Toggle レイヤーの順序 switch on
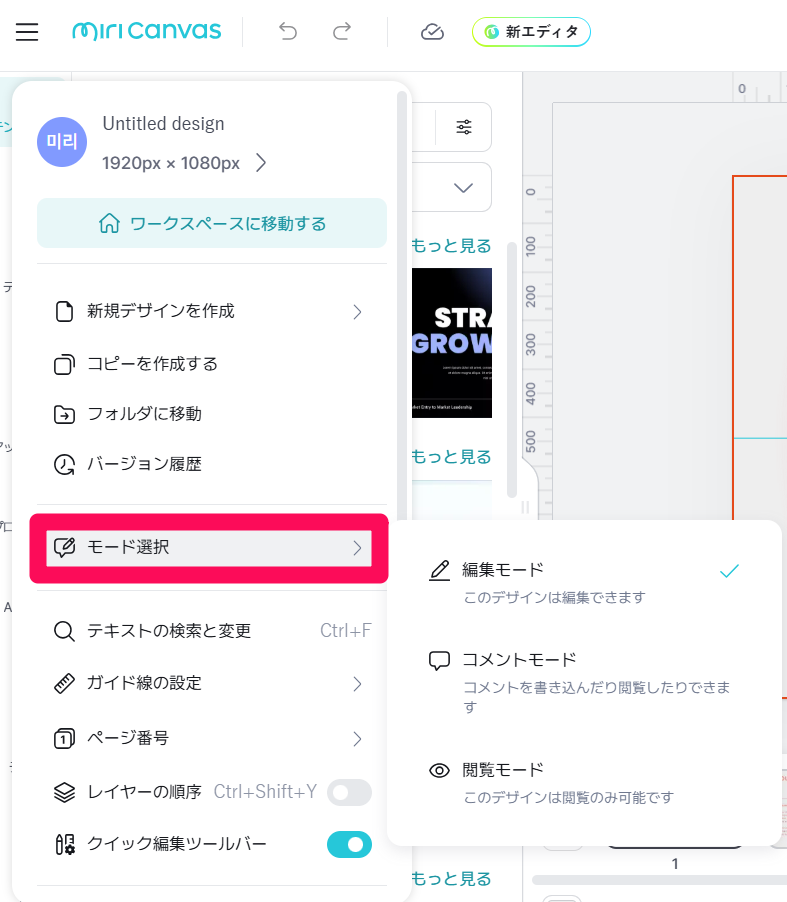Image resolution: width=787 pixels, height=902 pixels. tap(349, 793)
